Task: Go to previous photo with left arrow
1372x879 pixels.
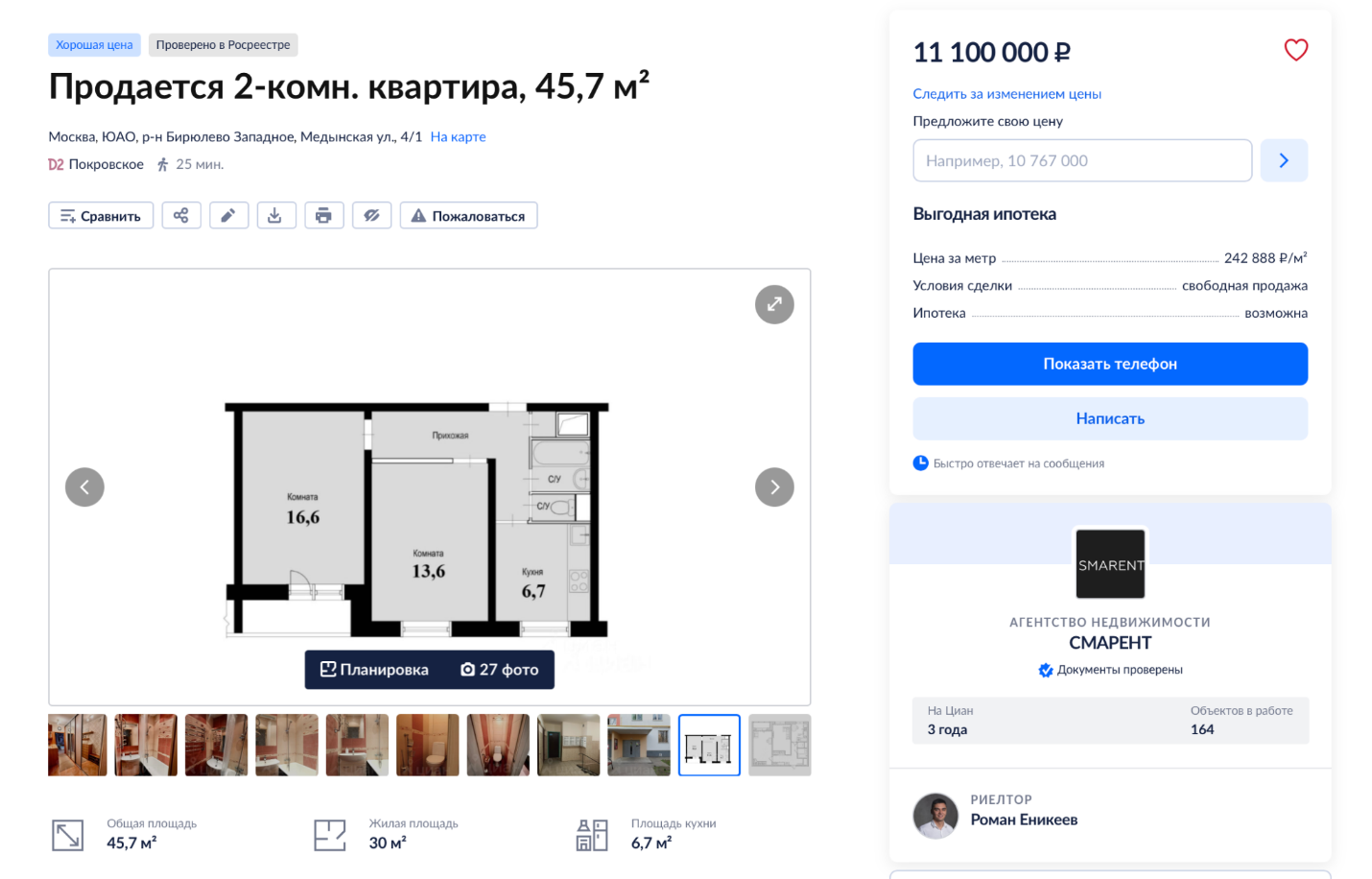Action: click(84, 487)
